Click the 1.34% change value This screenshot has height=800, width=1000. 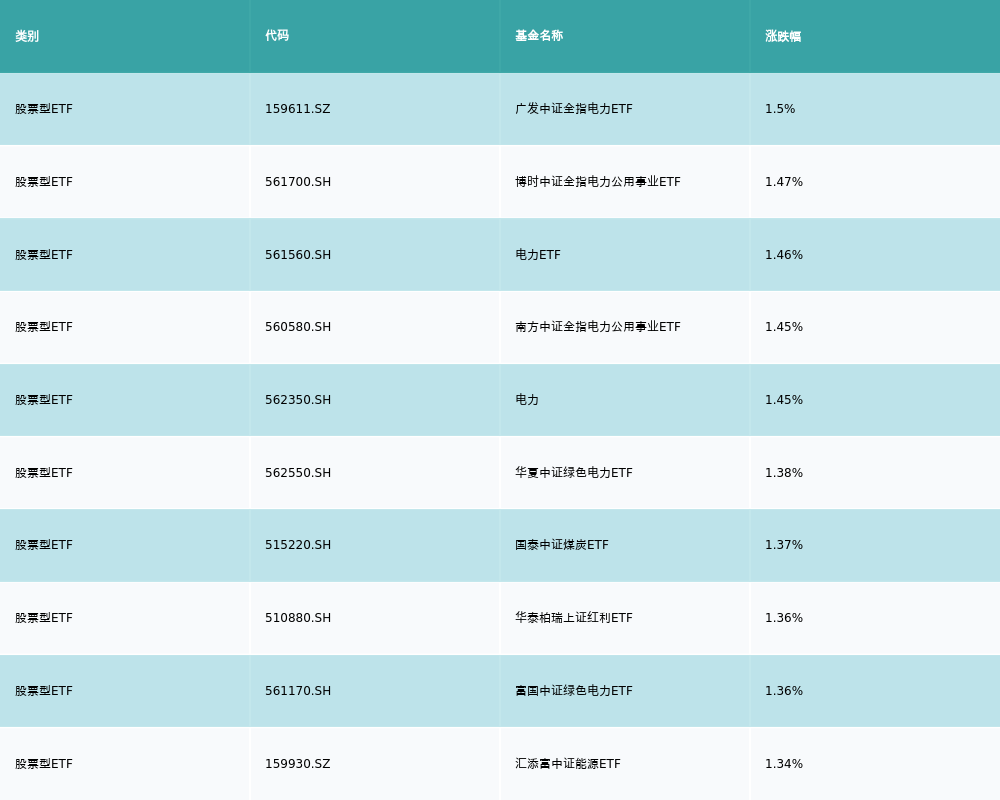tap(783, 764)
